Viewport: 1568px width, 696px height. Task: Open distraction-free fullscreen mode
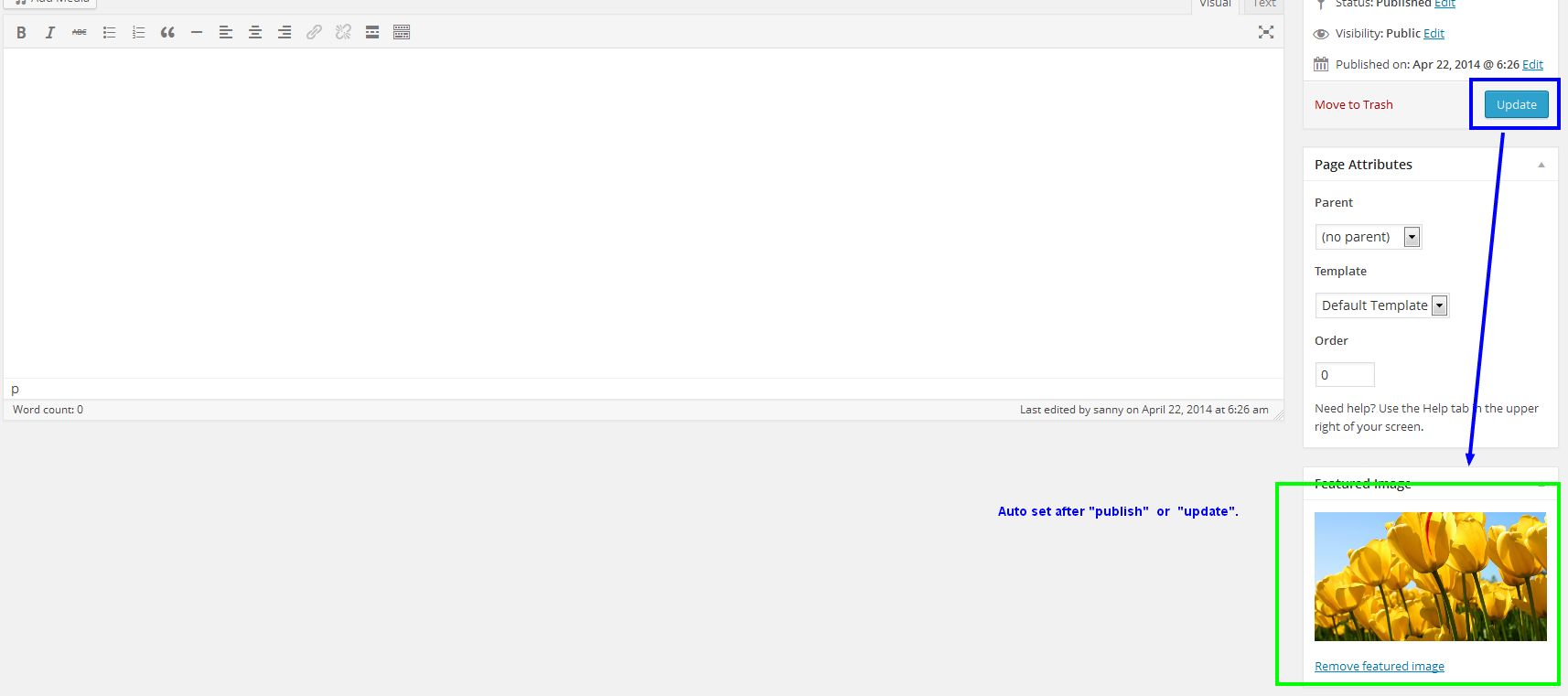pyautogui.click(x=1266, y=32)
